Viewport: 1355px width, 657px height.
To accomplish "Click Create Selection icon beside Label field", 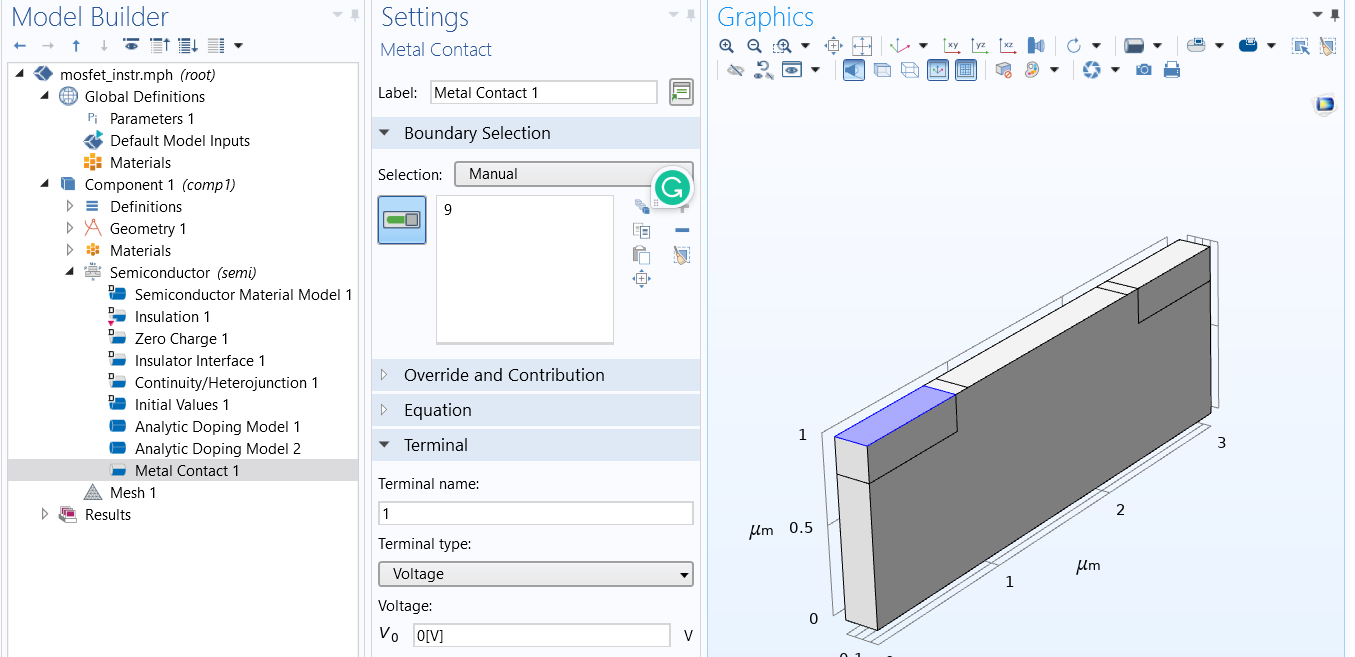I will coord(681,92).
